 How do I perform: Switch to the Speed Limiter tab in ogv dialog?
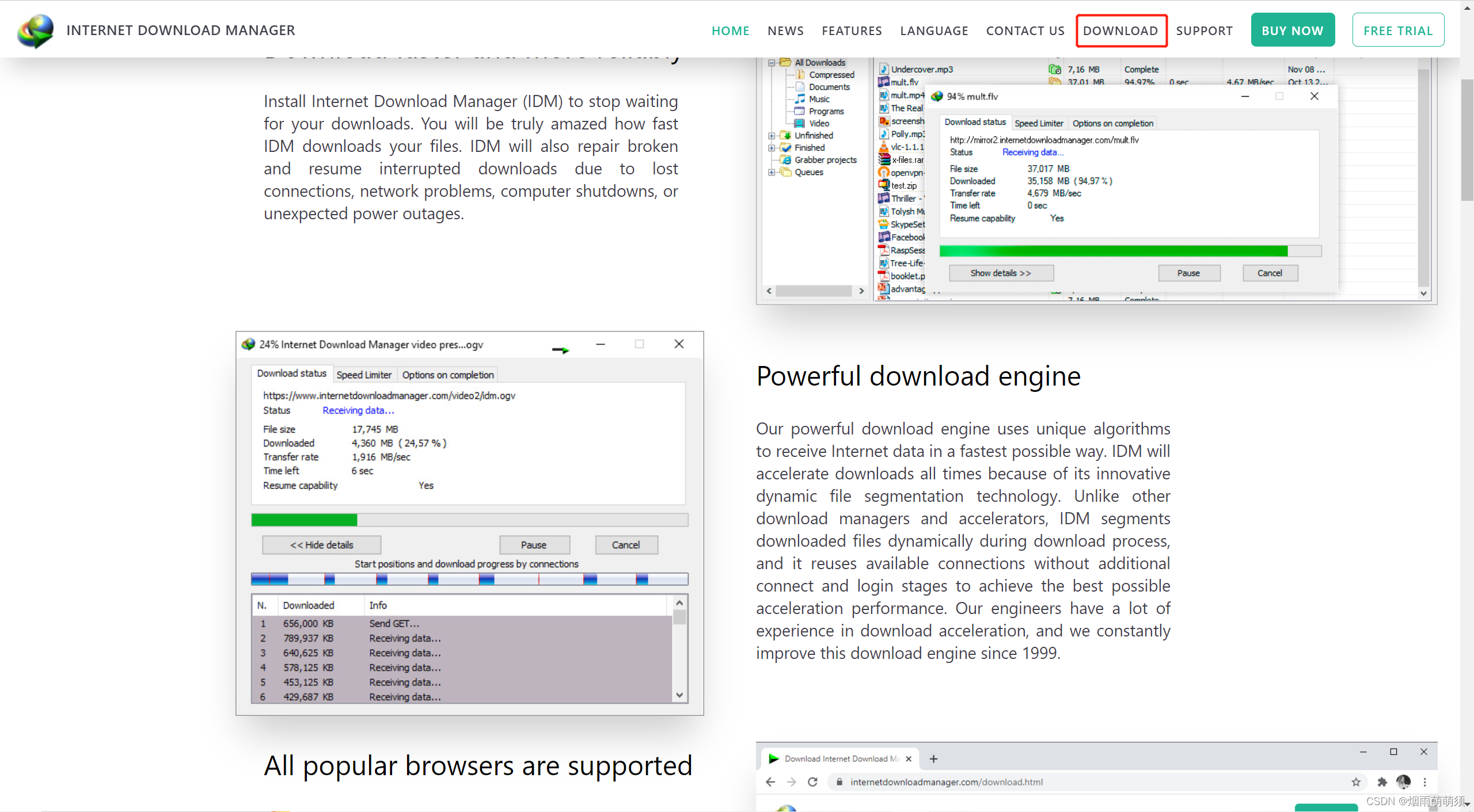[364, 375]
